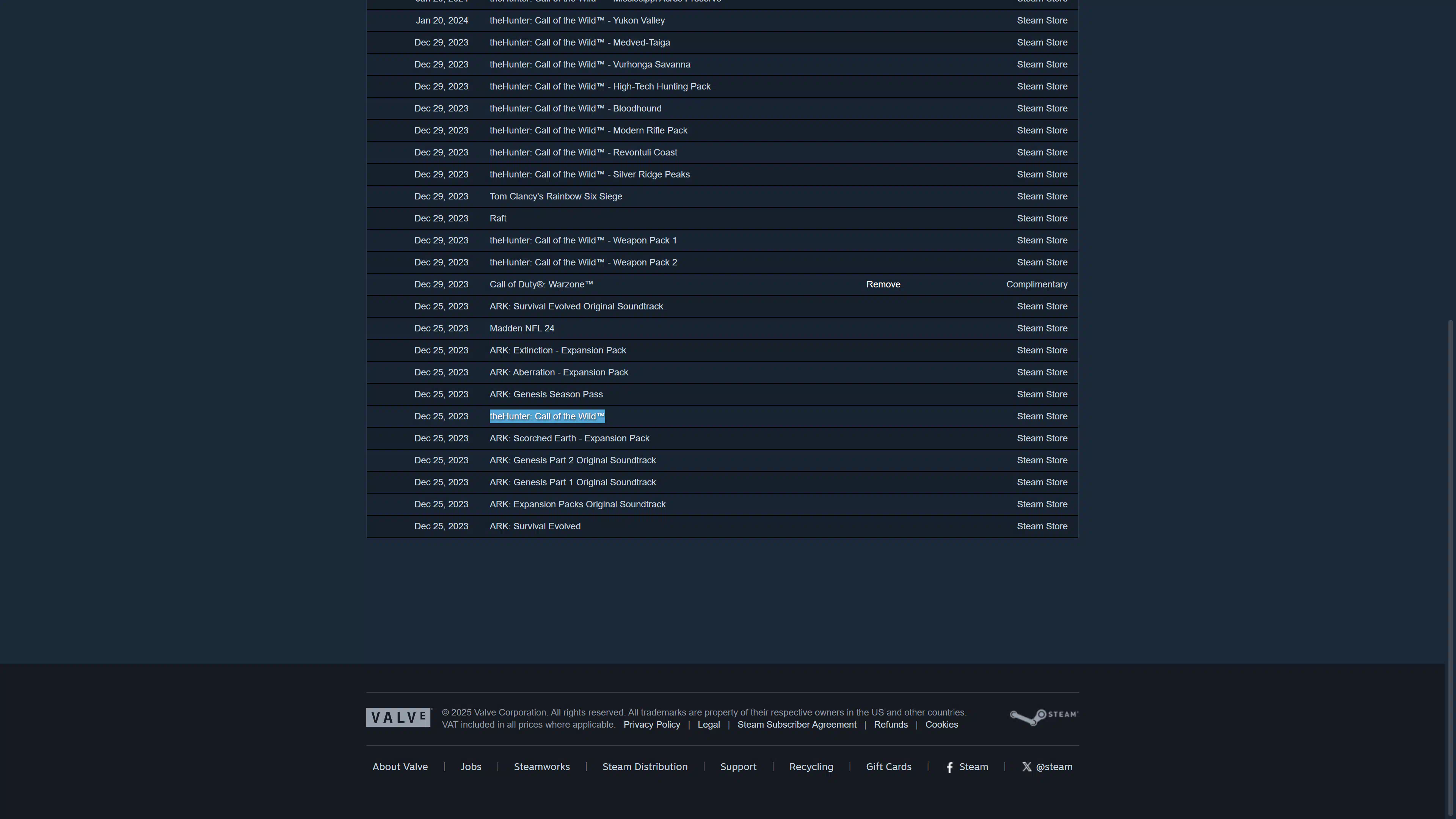Viewport: 1456px width, 819px height.
Task: Select ARK: Aberration - Expansion Pack row
Action: (x=722, y=372)
